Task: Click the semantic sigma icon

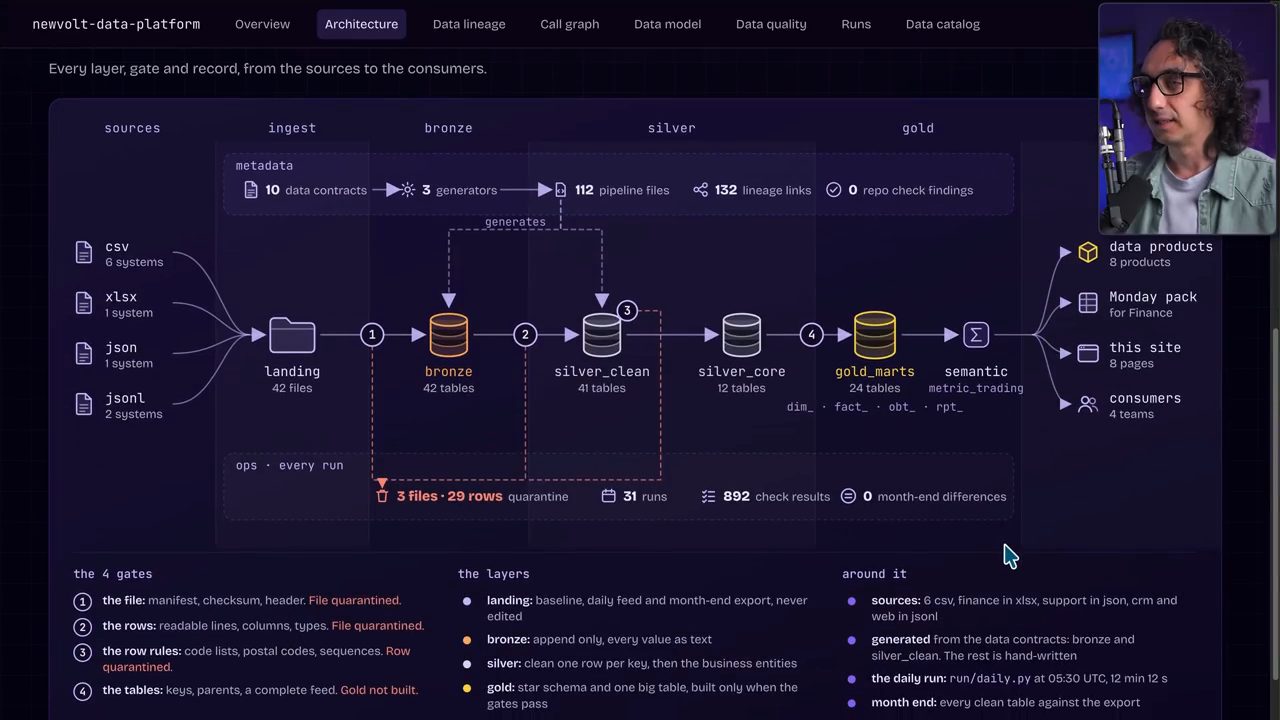Action: click(x=976, y=335)
